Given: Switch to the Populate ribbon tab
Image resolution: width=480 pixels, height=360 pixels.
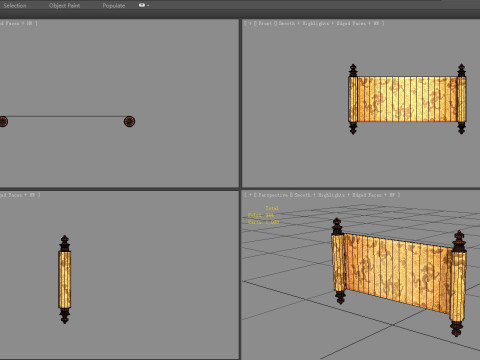Looking at the screenshot, I should click(x=114, y=5).
